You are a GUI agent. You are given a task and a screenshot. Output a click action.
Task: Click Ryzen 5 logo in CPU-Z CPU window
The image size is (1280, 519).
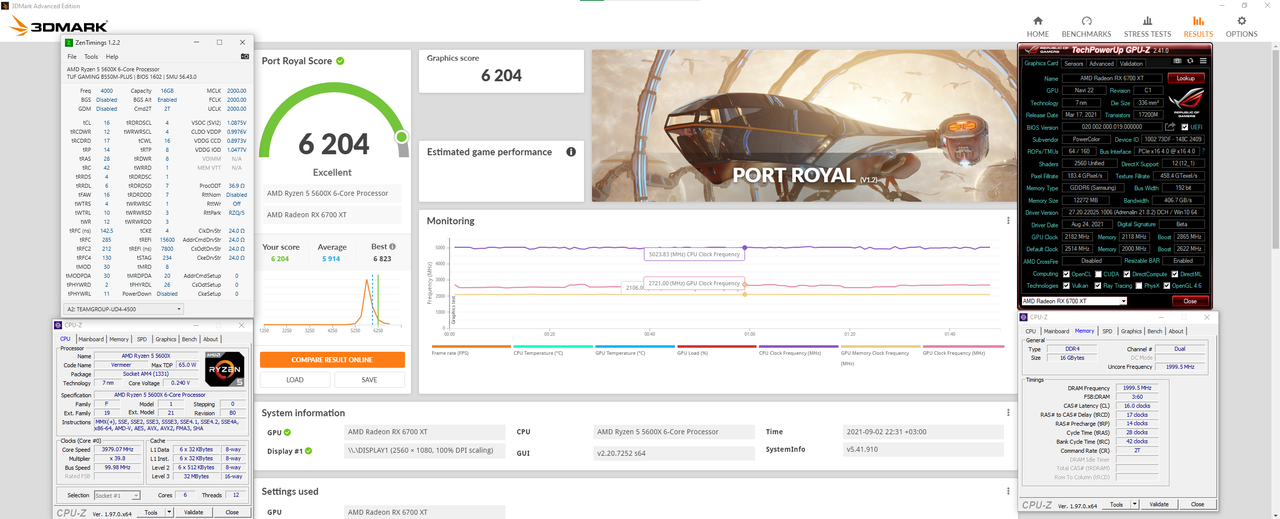(224, 369)
